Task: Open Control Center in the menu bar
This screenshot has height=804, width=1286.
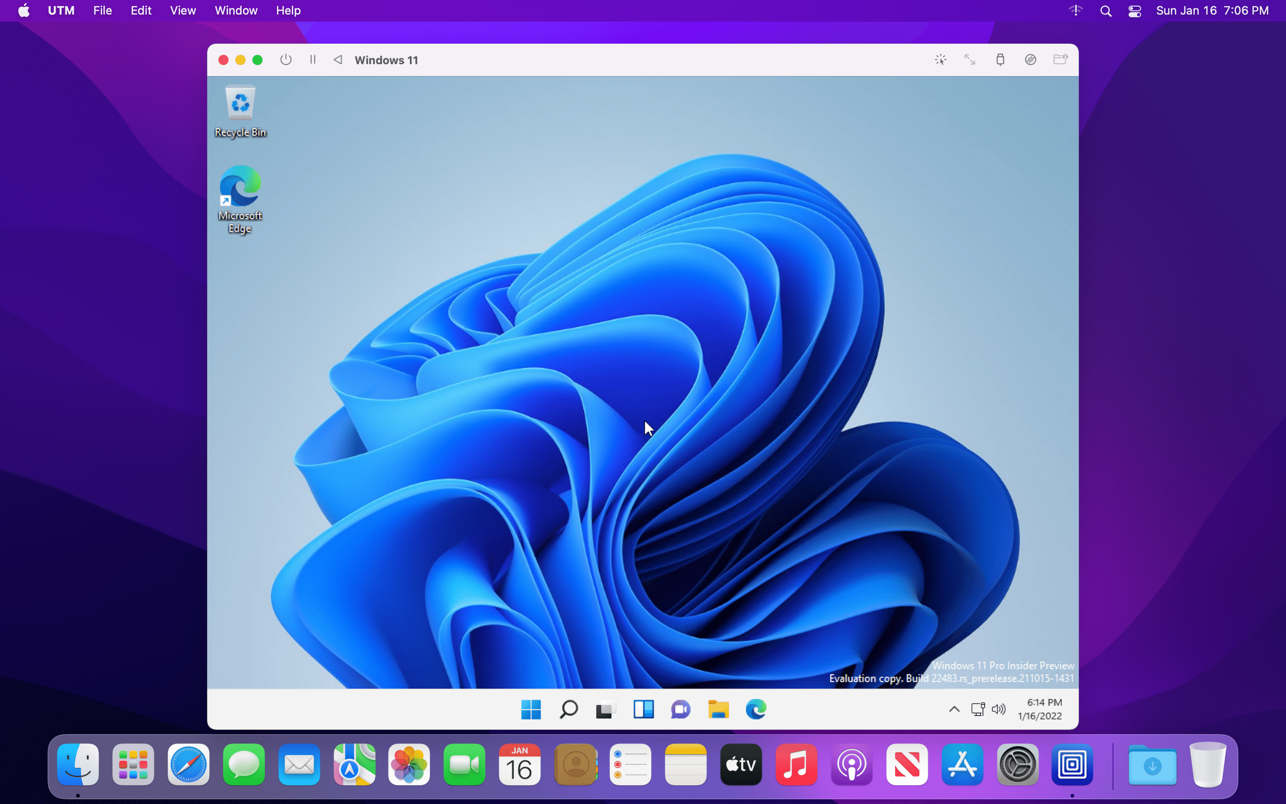Action: 1135,11
